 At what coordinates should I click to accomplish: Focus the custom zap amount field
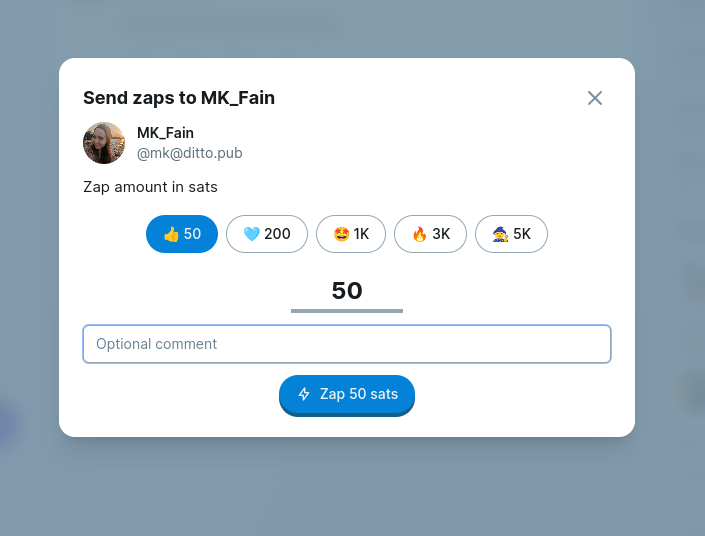(347, 291)
